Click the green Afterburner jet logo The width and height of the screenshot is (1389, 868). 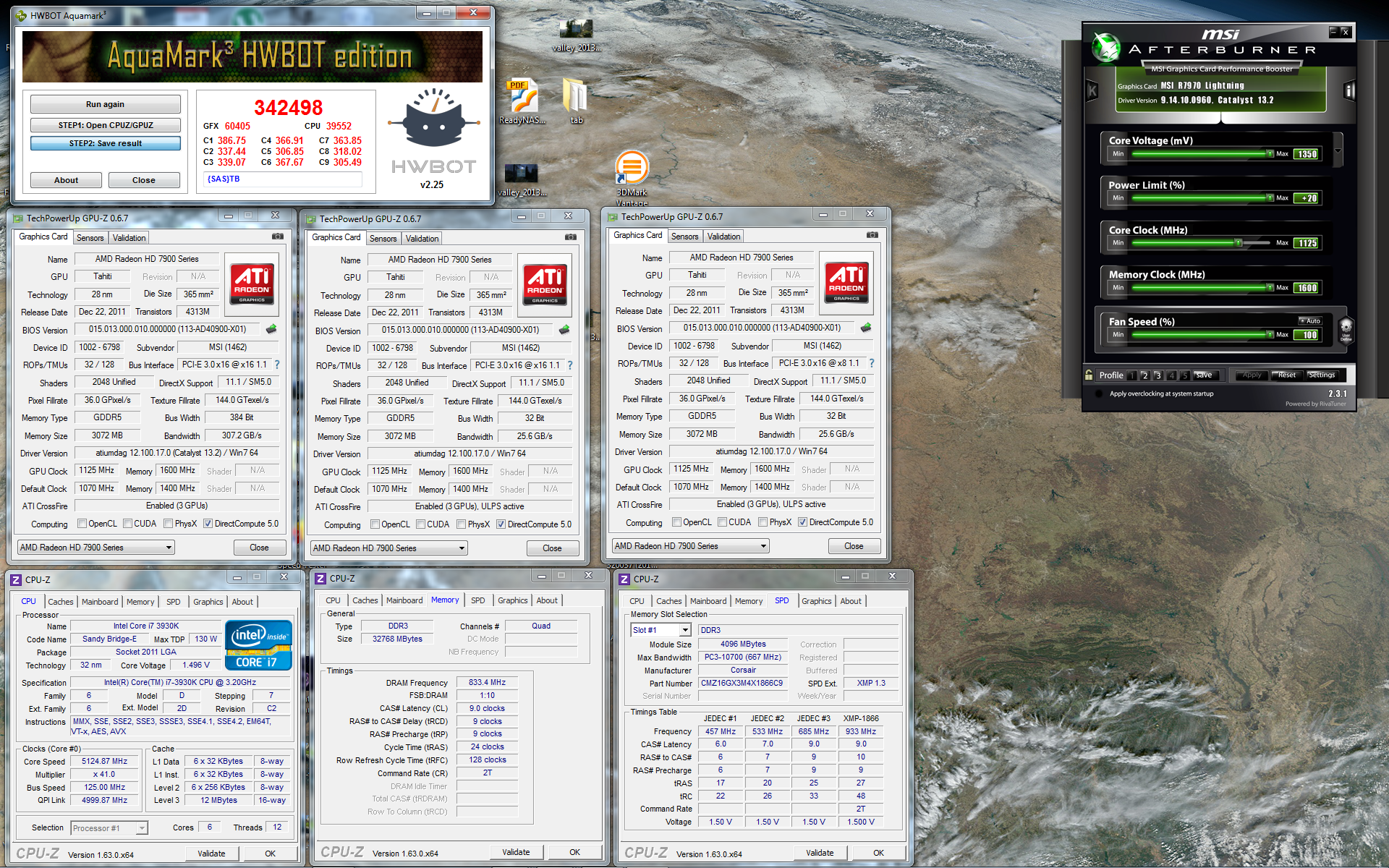pyautogui.click(x=1105, y=47)
